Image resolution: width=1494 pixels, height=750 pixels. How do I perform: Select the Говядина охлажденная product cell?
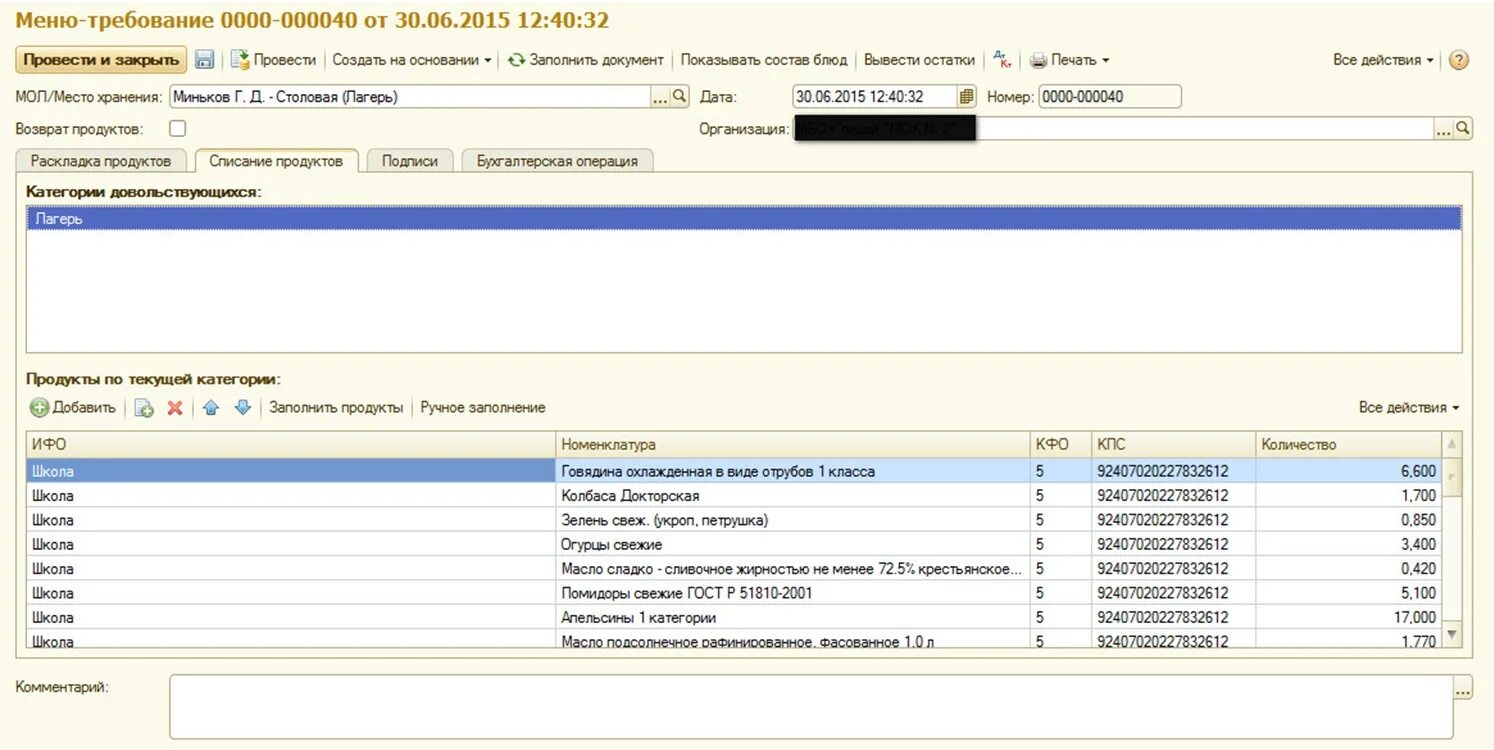pyautogui.click(x=793, y=471)
